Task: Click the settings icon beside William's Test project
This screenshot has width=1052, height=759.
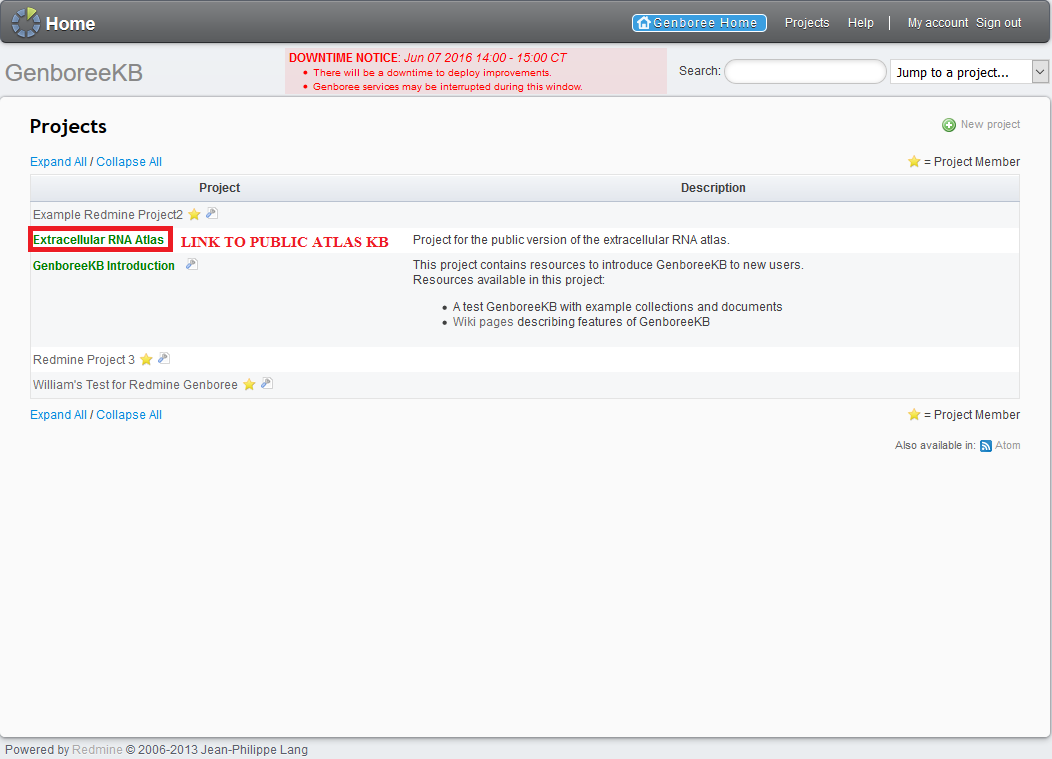Action: tap(267, 384)
